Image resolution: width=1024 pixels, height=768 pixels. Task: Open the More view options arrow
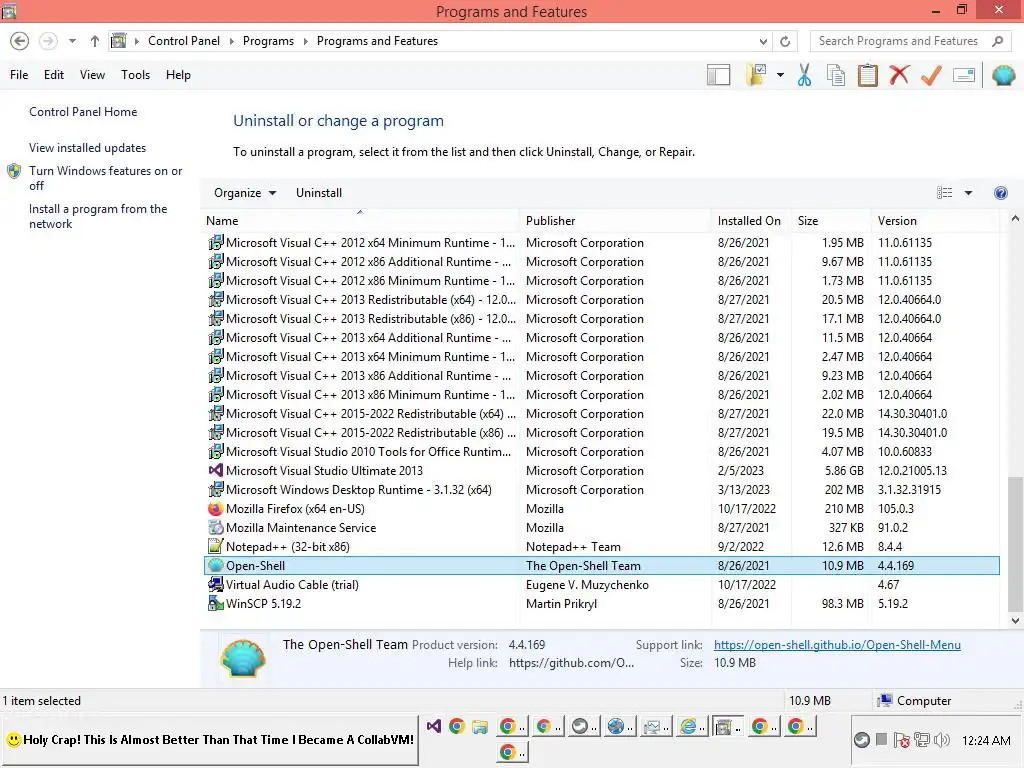tap(968, 193)
